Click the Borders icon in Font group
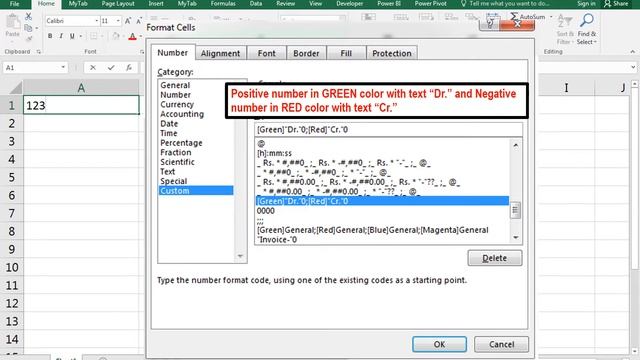 click(x=93, y=36)
